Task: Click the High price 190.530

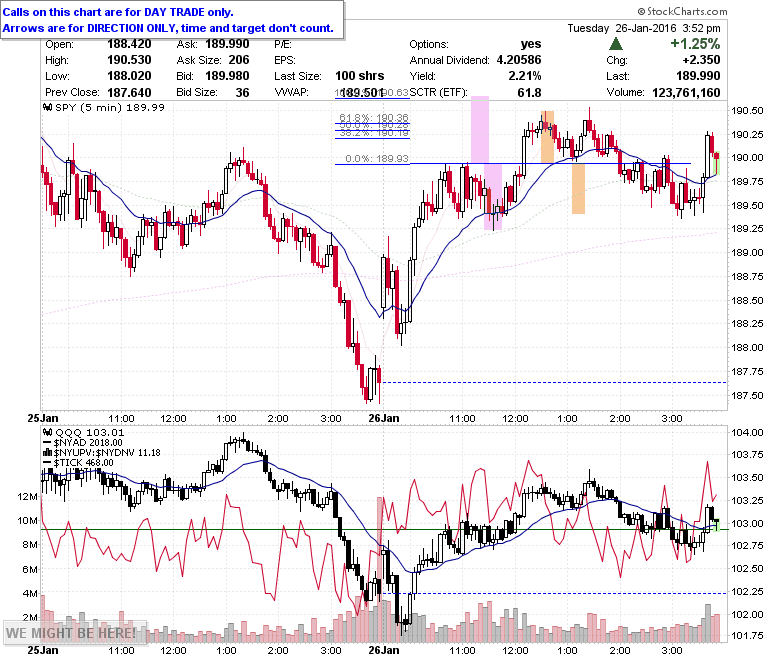Action: click(x=129, y=60)
